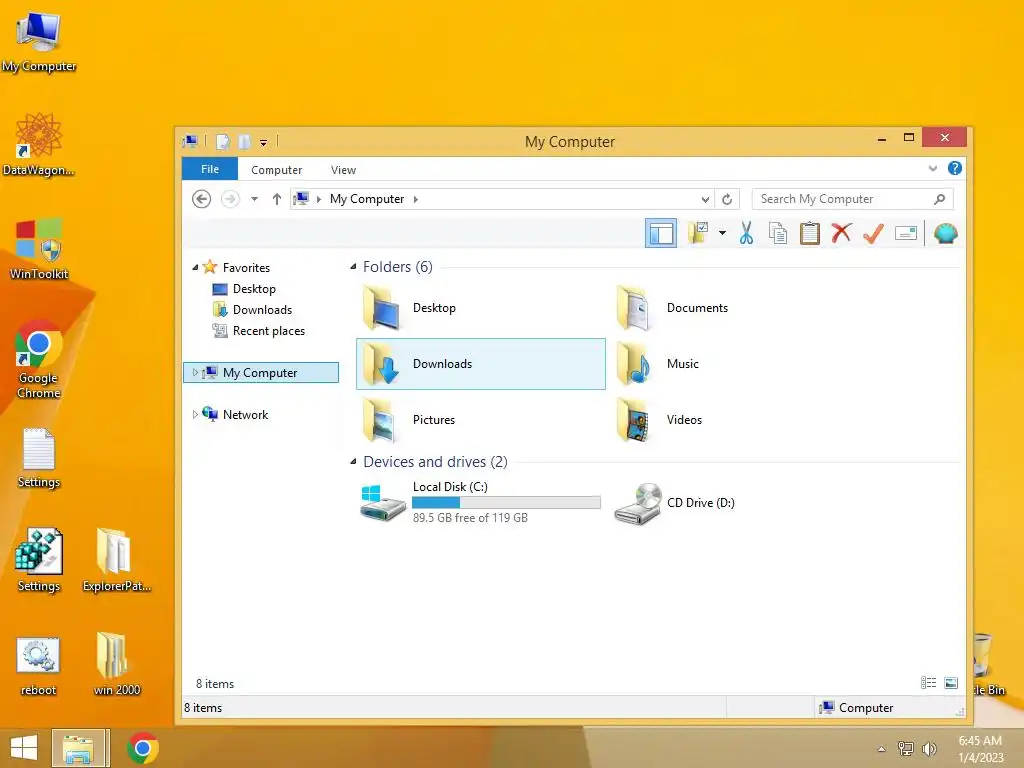Click File Explorer taskbar button
The height and width of the screenshot is (768, 1024).
[x=79, y=748]
